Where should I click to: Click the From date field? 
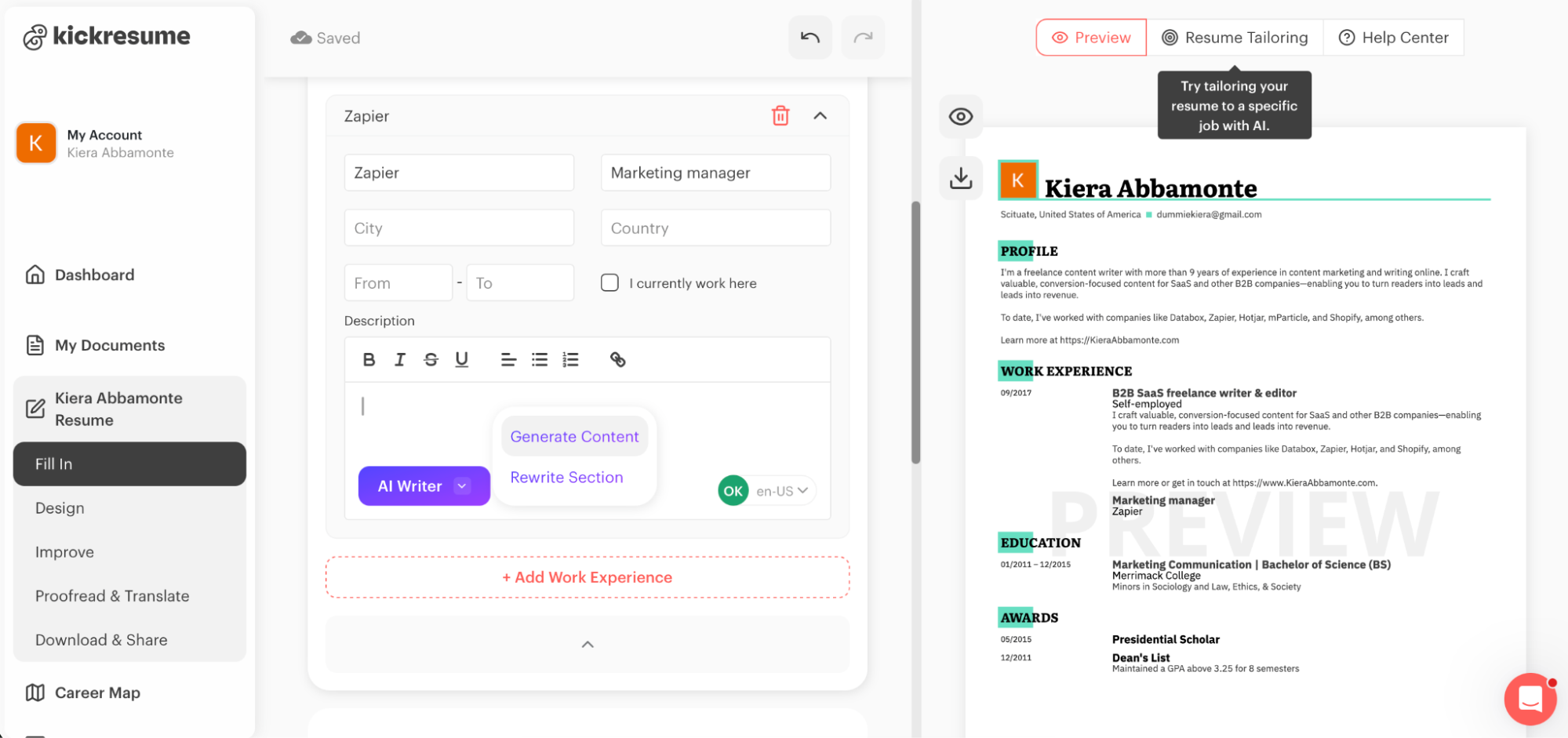(x=398, y=282)
